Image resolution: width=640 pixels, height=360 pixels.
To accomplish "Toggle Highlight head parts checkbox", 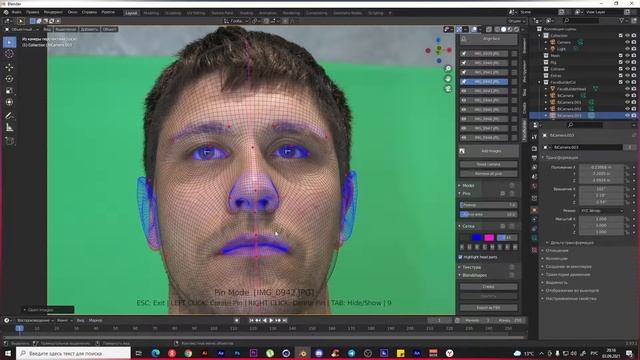I will pos(460,257).
